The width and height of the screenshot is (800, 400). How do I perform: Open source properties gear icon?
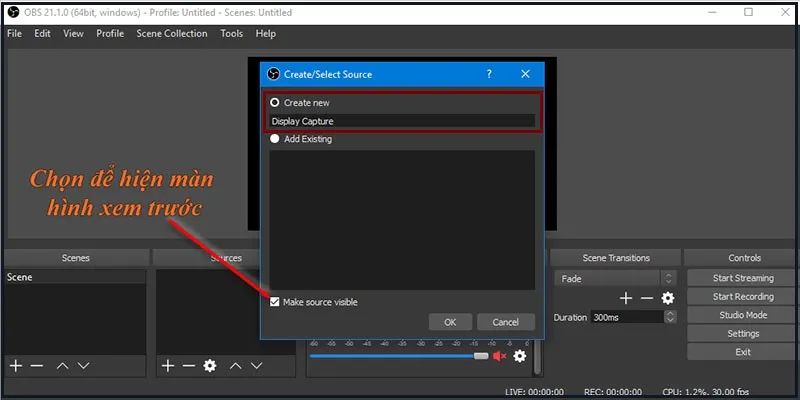tap(210, 366)
